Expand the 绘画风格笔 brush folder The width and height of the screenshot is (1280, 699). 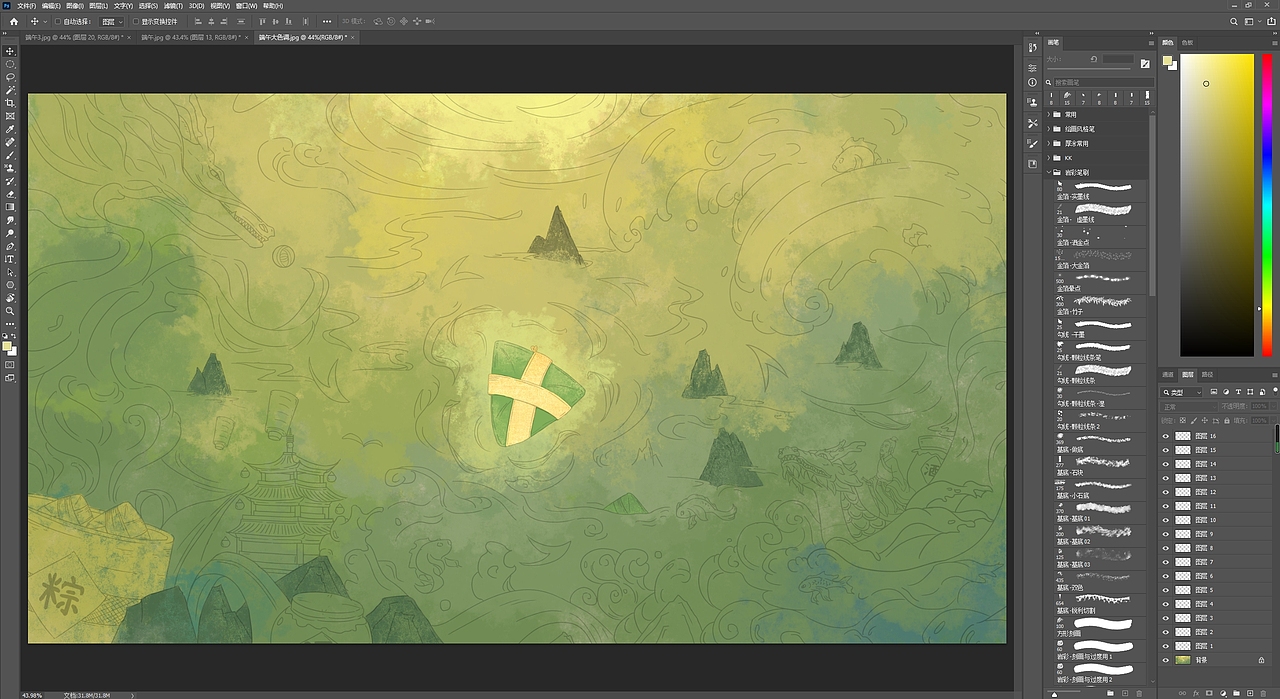point(1049,129)
